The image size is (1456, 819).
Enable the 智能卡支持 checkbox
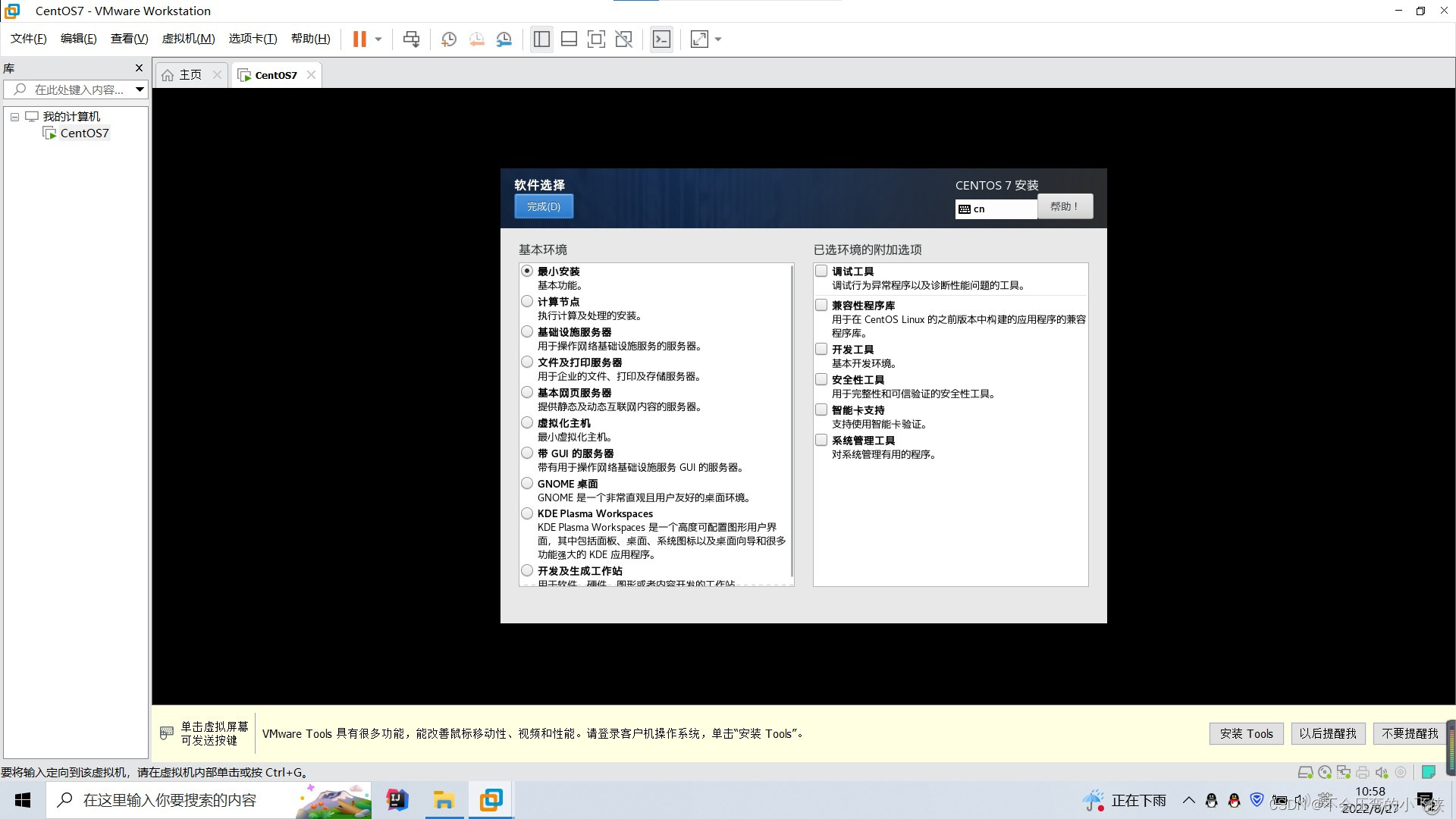[821, 409]
